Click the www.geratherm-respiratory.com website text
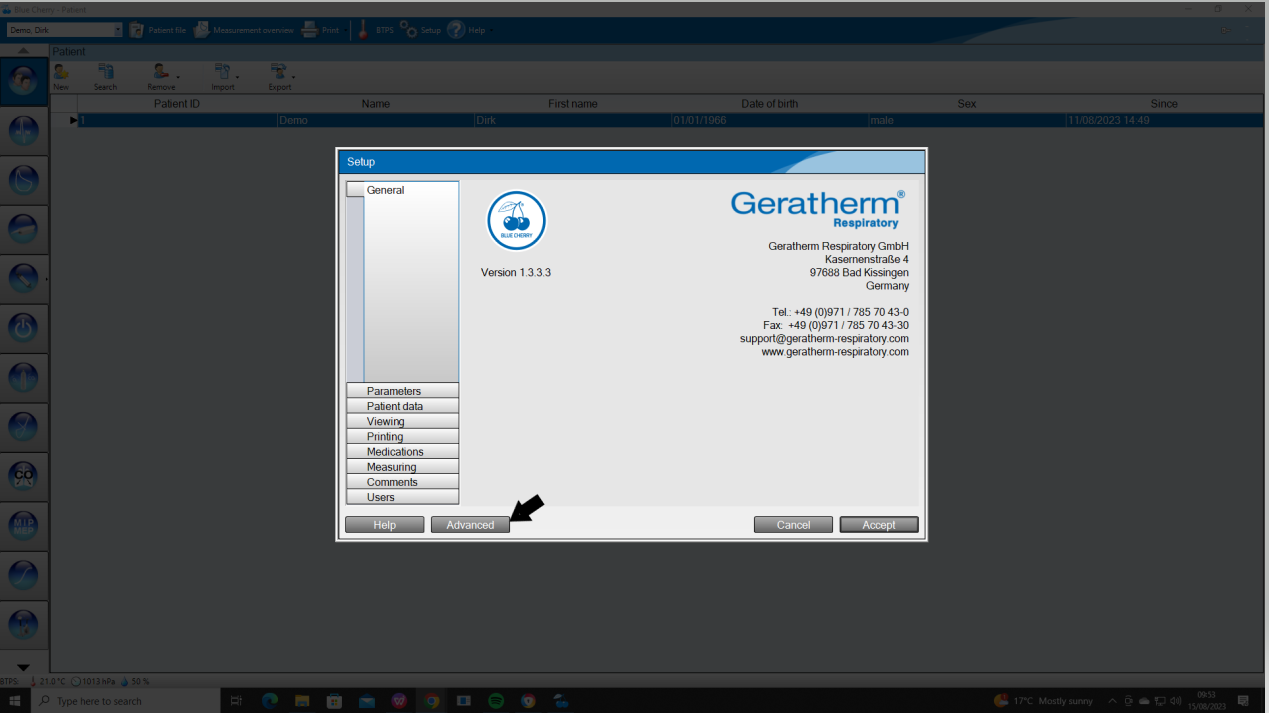Image resolution: width=1269 pixels, height=713 pixels. (835, 352)
